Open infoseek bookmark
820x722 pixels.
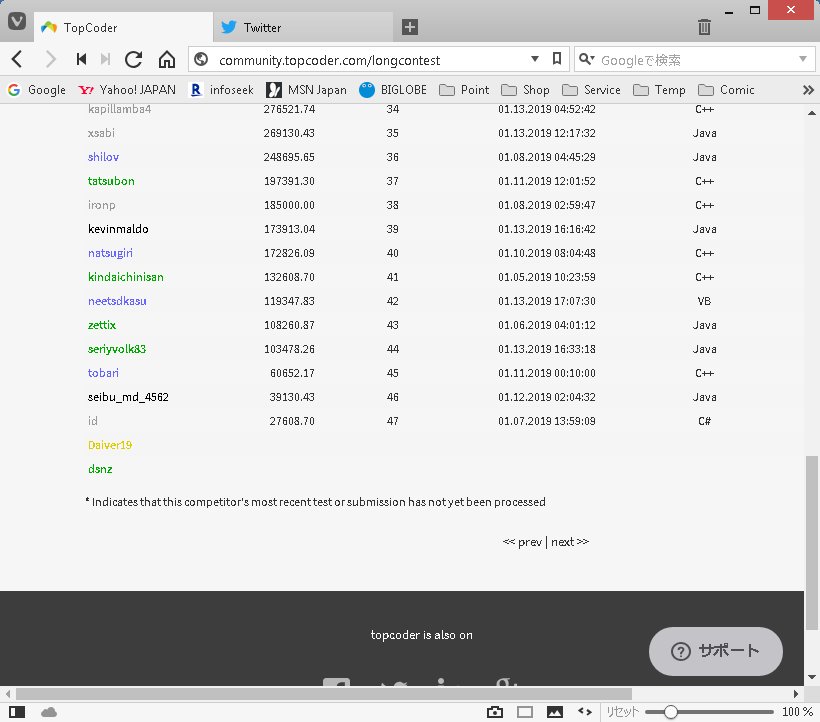tap(222, 90)
